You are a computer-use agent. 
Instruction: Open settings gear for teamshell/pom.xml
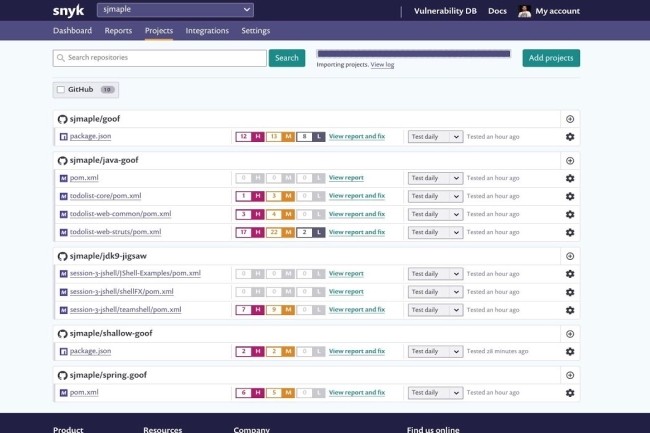pos(570,310)
